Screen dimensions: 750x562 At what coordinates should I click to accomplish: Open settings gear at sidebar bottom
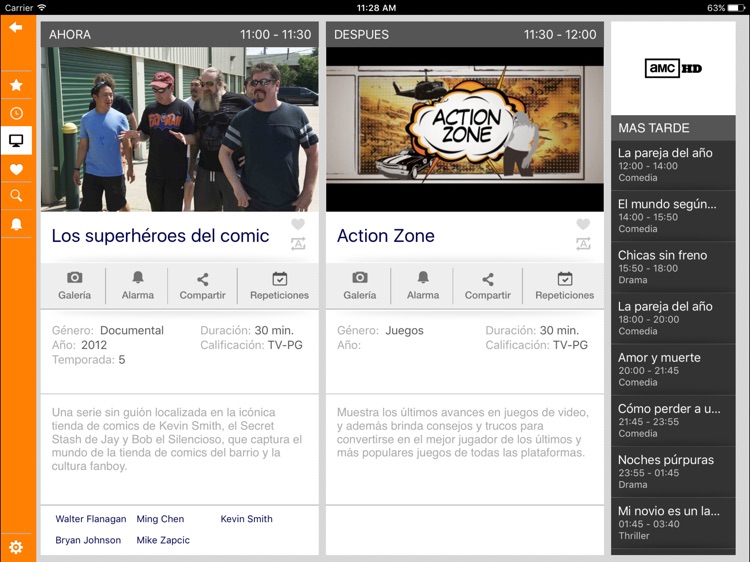tap(16, 547)
